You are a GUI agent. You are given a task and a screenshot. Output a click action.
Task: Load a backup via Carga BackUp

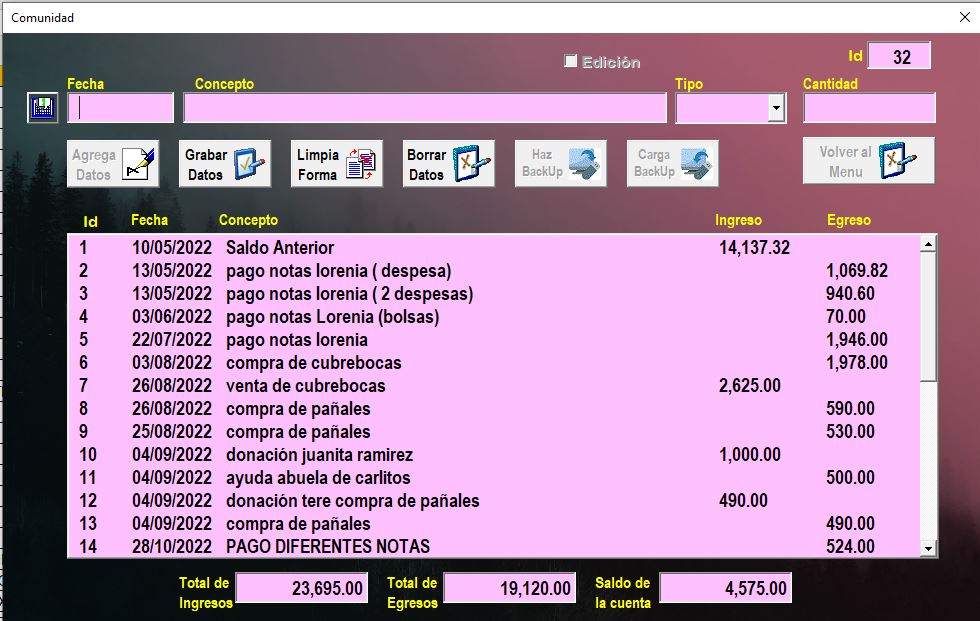tap(673, 163)
